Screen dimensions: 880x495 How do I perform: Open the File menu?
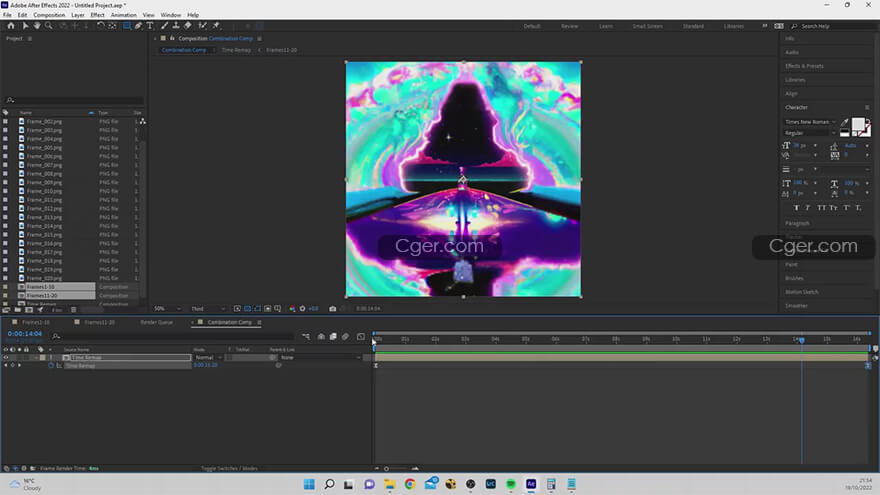[x=7, y=15]
